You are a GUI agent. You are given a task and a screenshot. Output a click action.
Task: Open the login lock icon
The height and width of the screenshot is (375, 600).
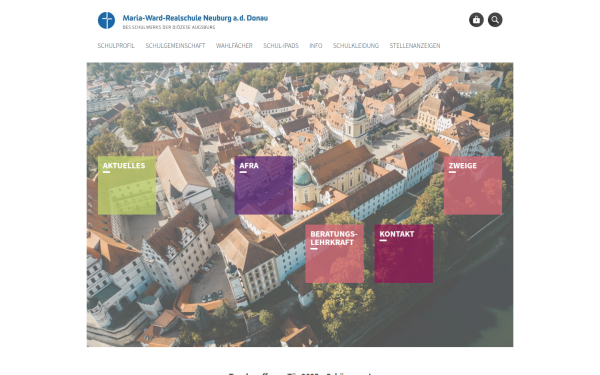(x=476, y=20)
